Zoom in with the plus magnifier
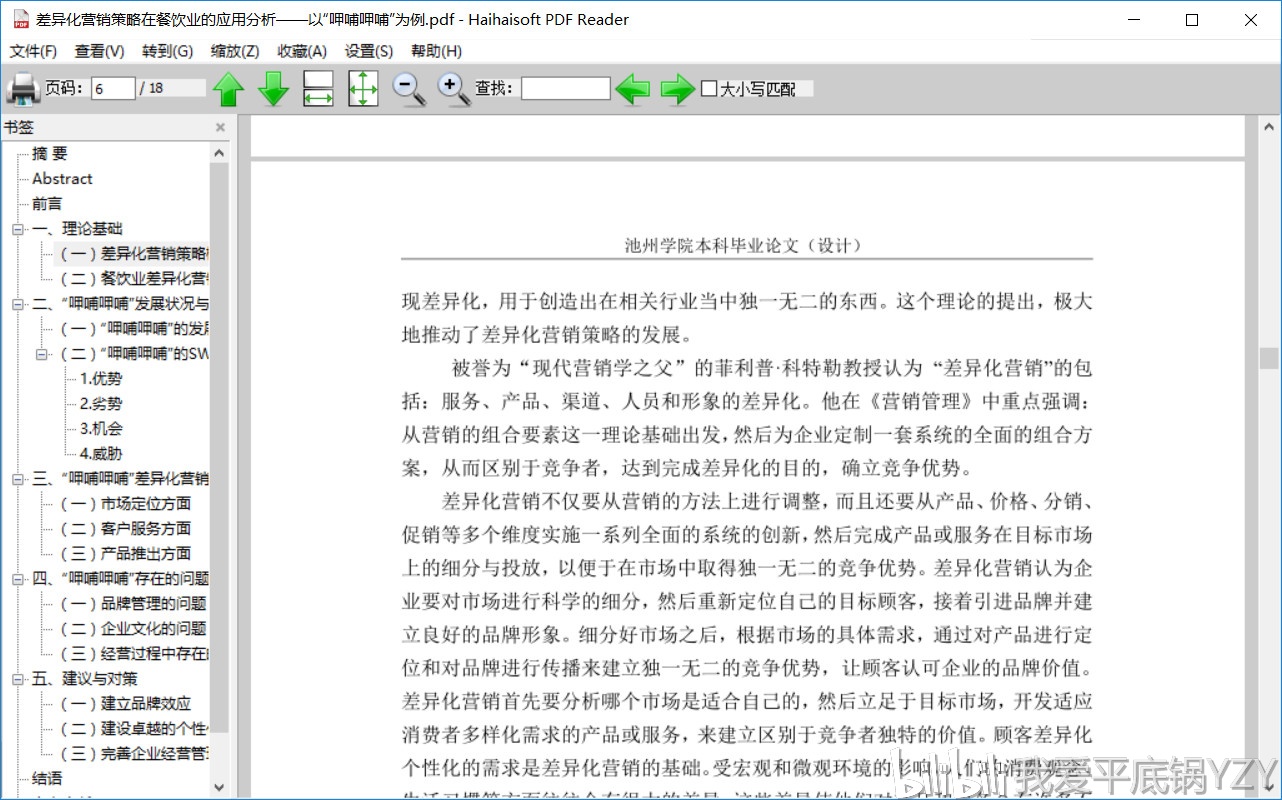The height and width of the screenshot is (800, 1282). [x=454, y=89]
